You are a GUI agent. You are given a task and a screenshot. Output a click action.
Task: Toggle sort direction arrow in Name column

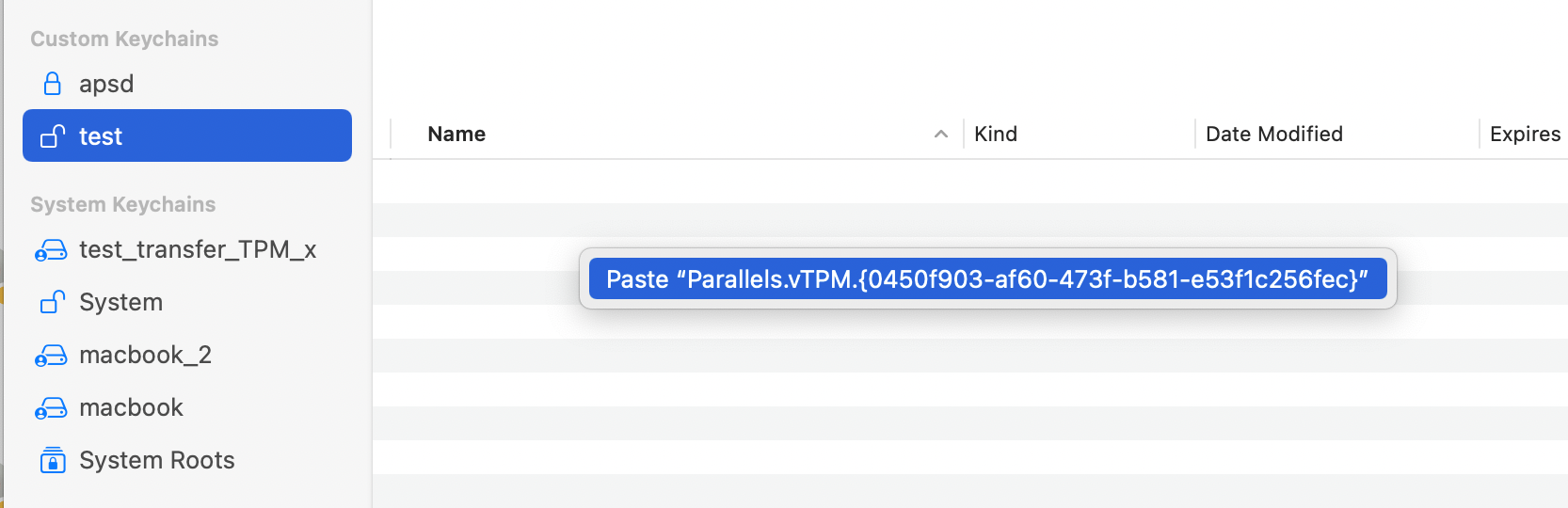(x=940, y=135)
